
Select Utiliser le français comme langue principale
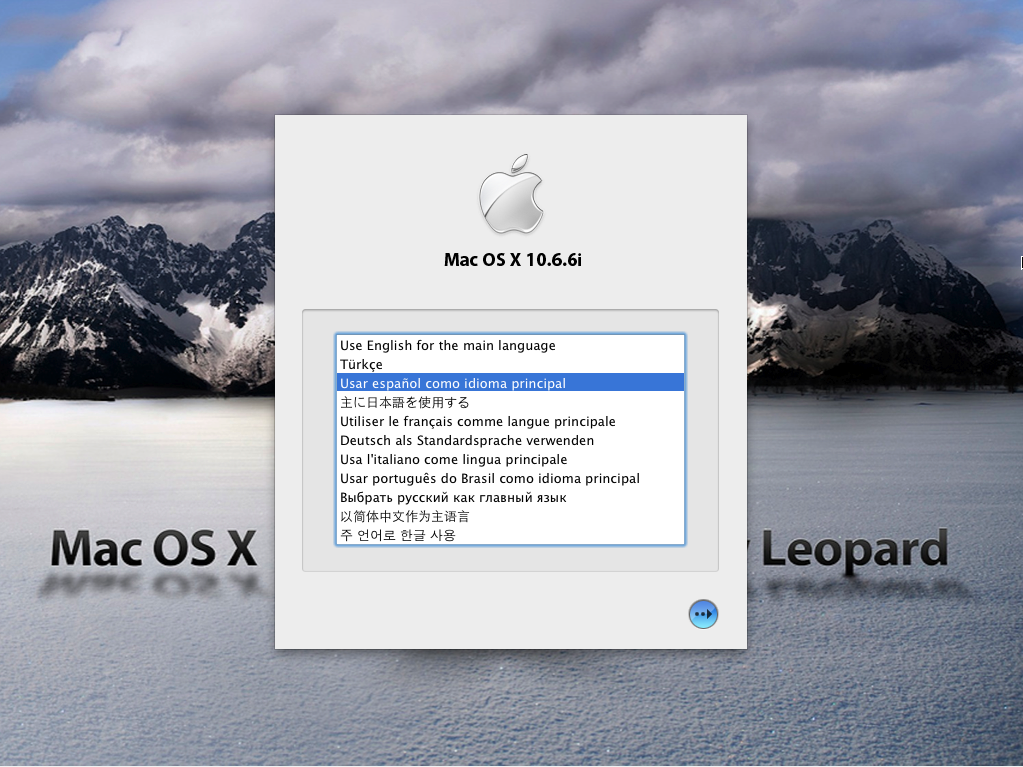(x=510, y=421)
